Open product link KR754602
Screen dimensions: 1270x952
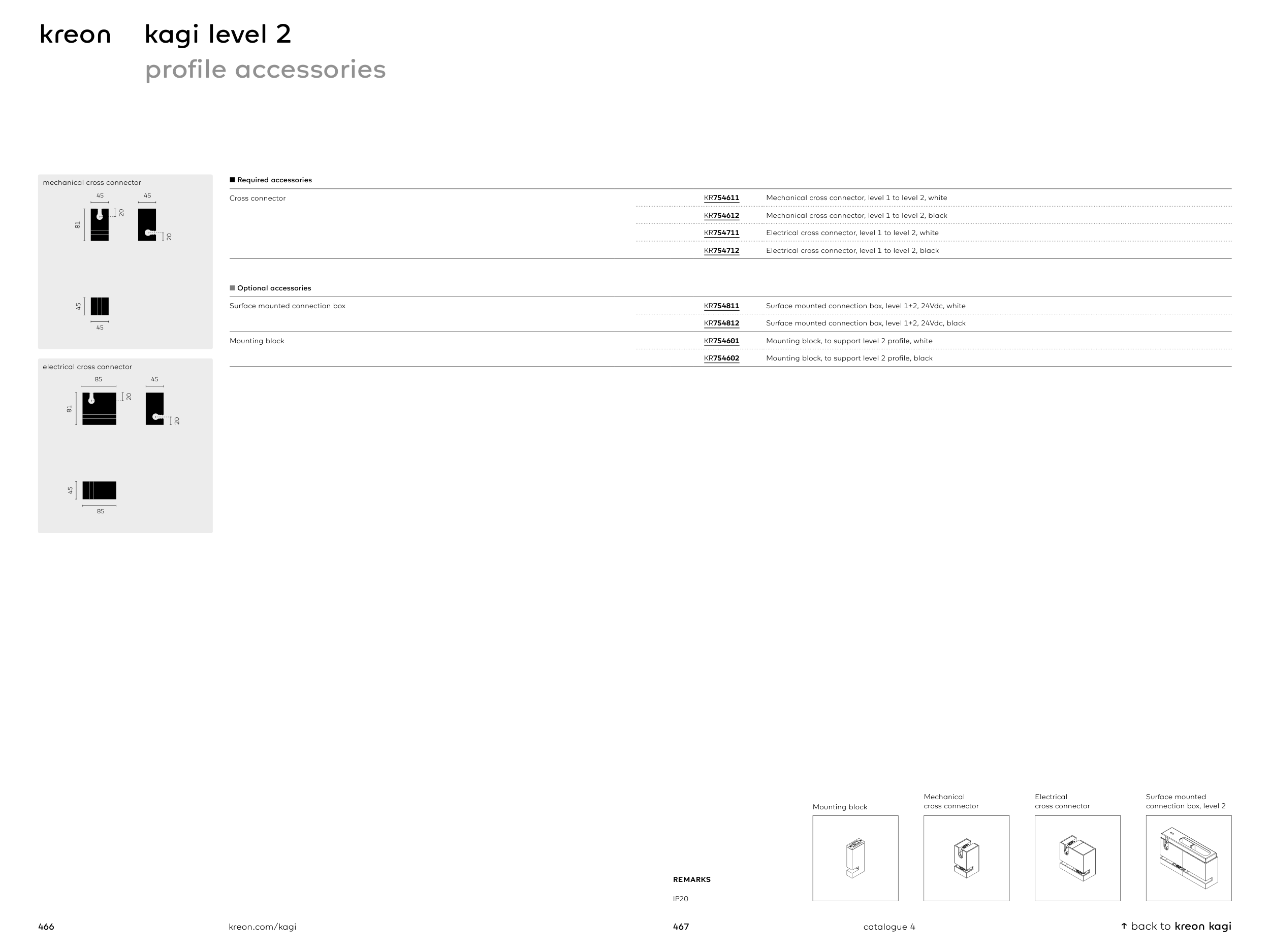tap(721, 358)
